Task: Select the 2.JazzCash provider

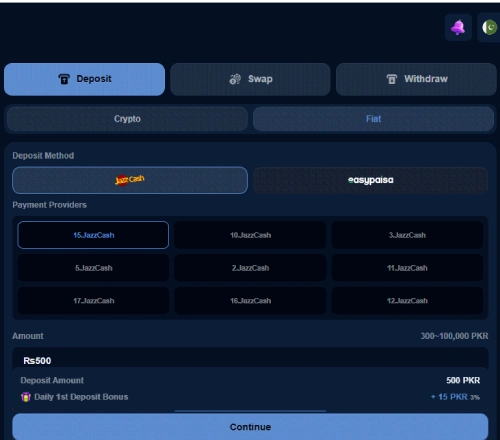Action: [250, 268]
